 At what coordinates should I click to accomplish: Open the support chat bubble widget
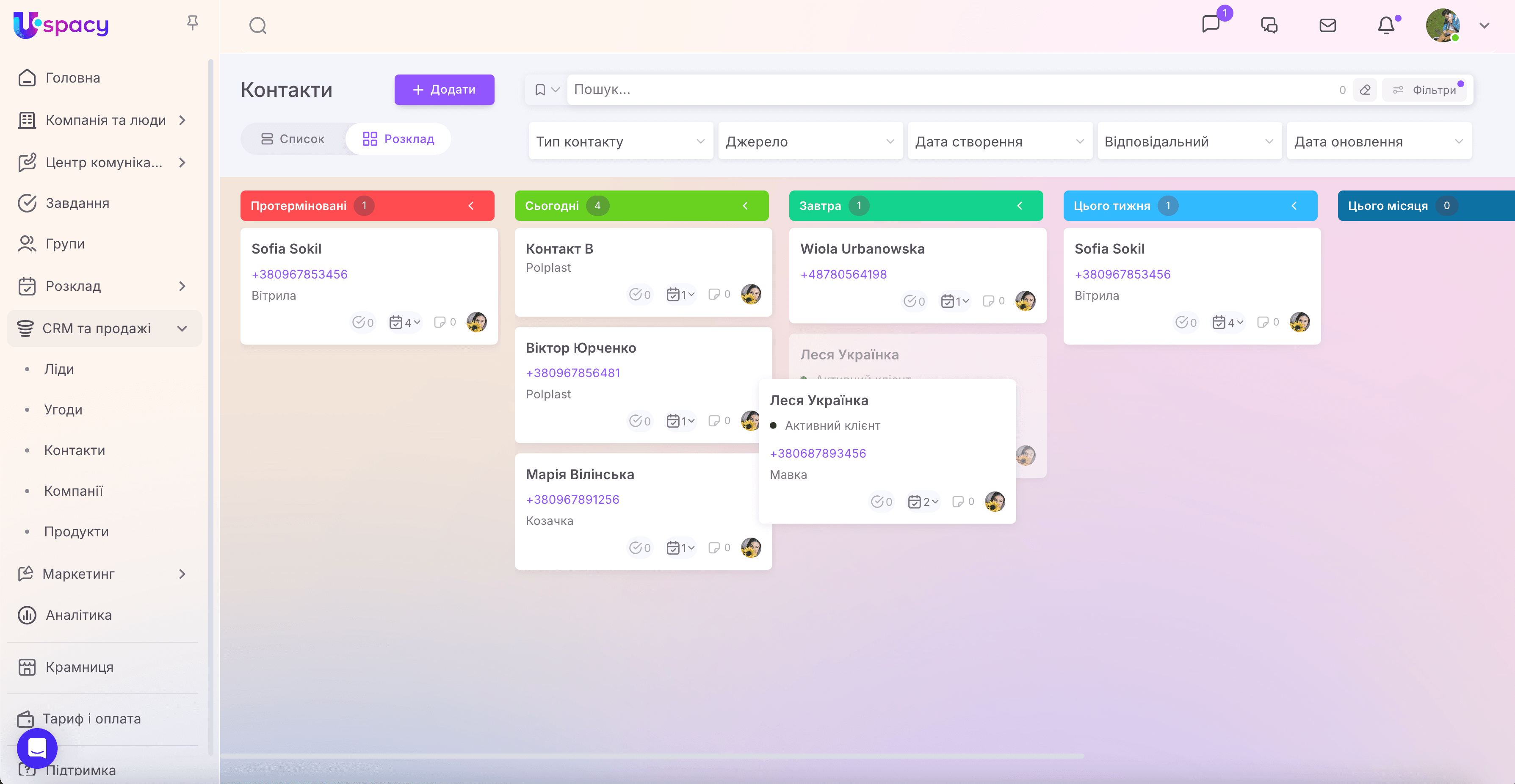click(37, 748)
